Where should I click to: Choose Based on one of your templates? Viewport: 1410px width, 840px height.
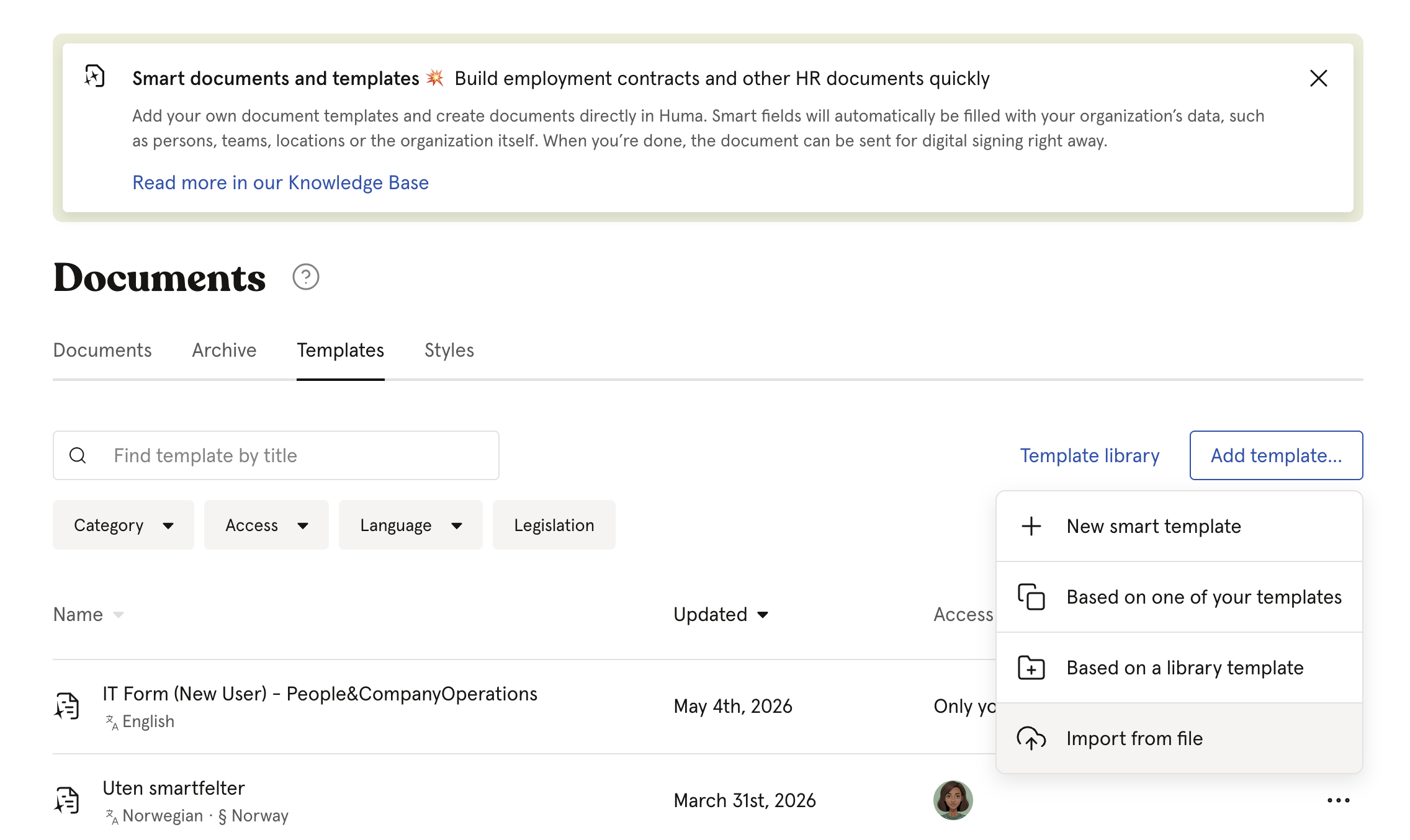pos(1179,597)
